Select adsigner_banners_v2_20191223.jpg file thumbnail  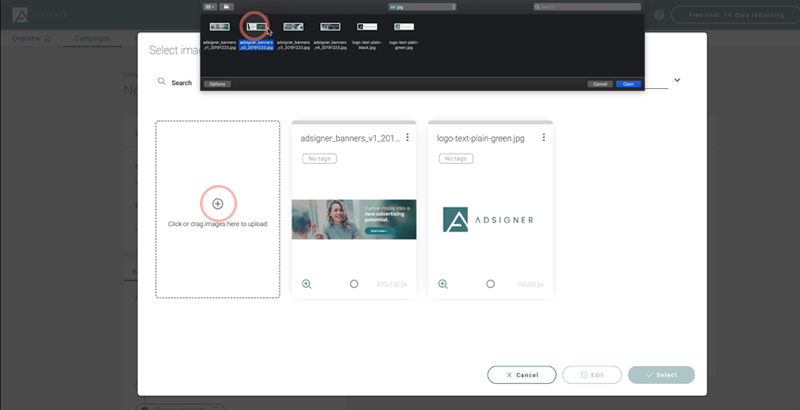click(256, 27)
